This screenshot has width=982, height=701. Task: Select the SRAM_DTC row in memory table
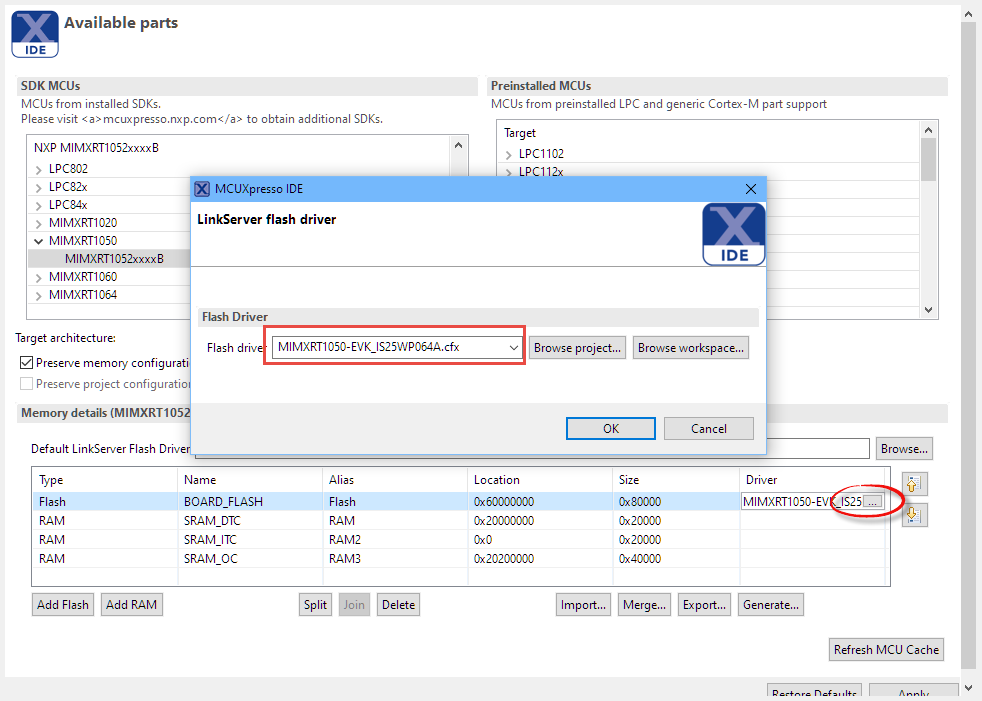coord(212,522)
